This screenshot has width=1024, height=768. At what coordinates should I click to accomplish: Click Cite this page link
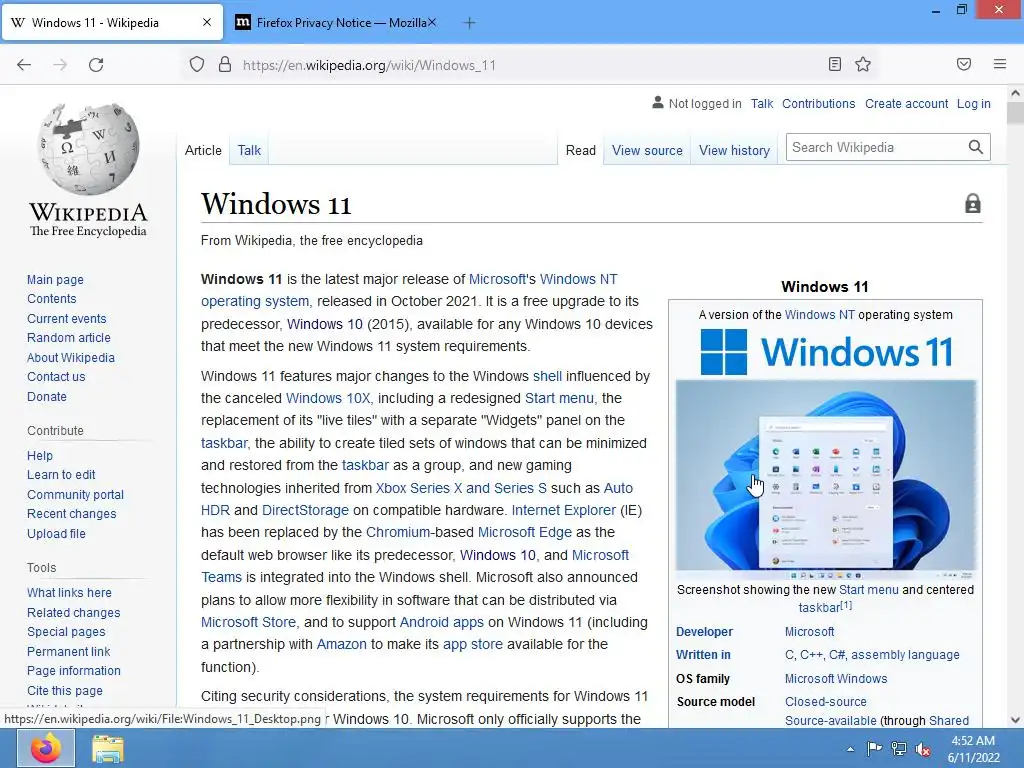(65, 690)
